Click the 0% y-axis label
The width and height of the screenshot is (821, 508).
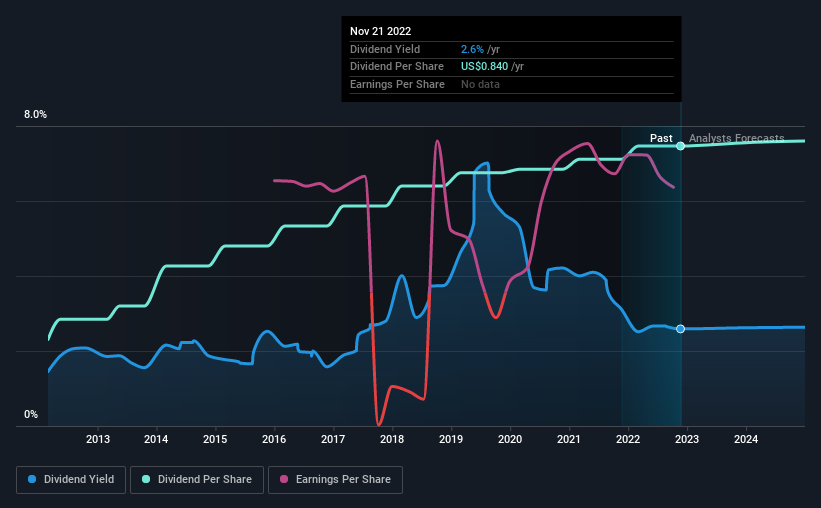[31, 414]
